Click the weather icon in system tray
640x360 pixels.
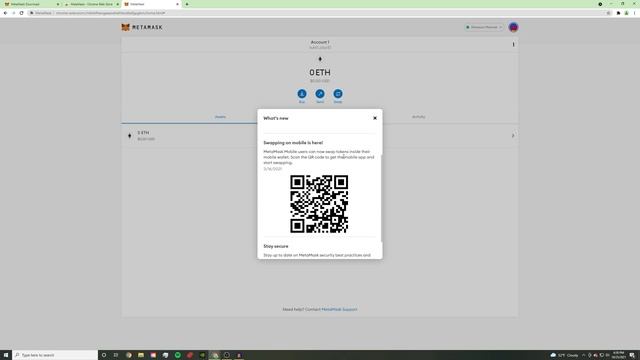553,355
